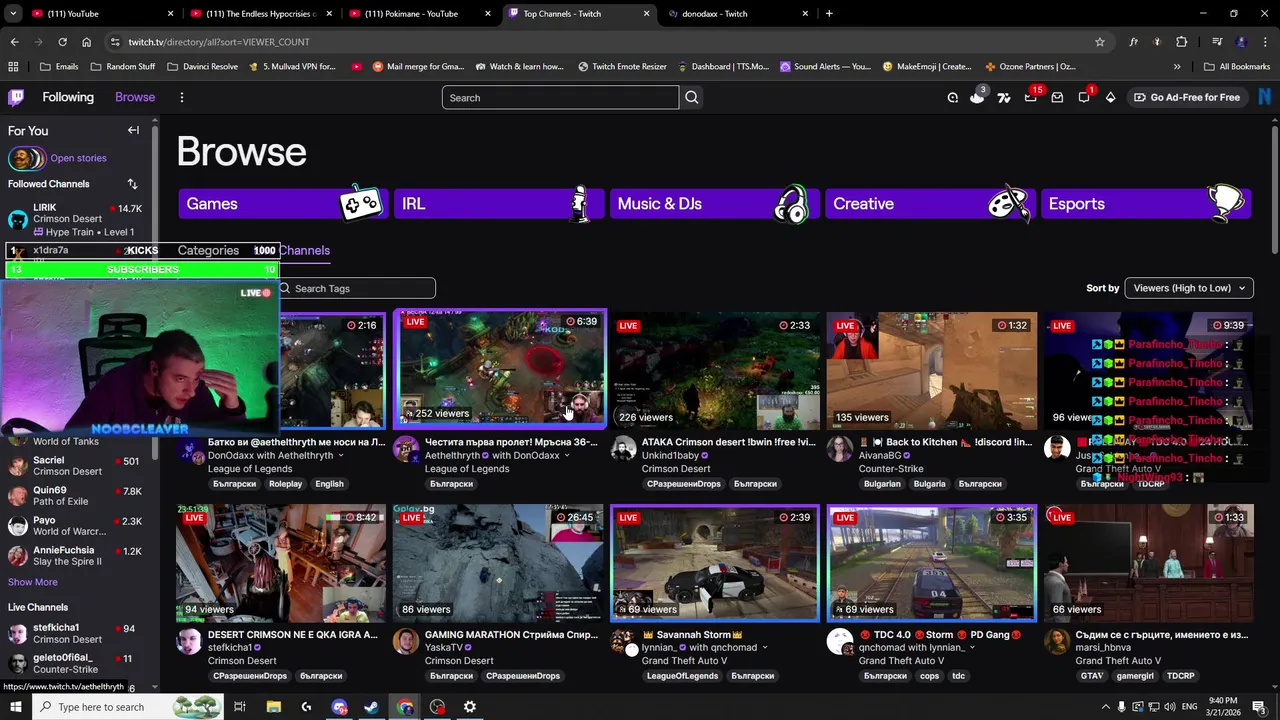1280x720 pixels.
Task: Open the three-dot more menu beside Browse
Action: coord(181,97)
